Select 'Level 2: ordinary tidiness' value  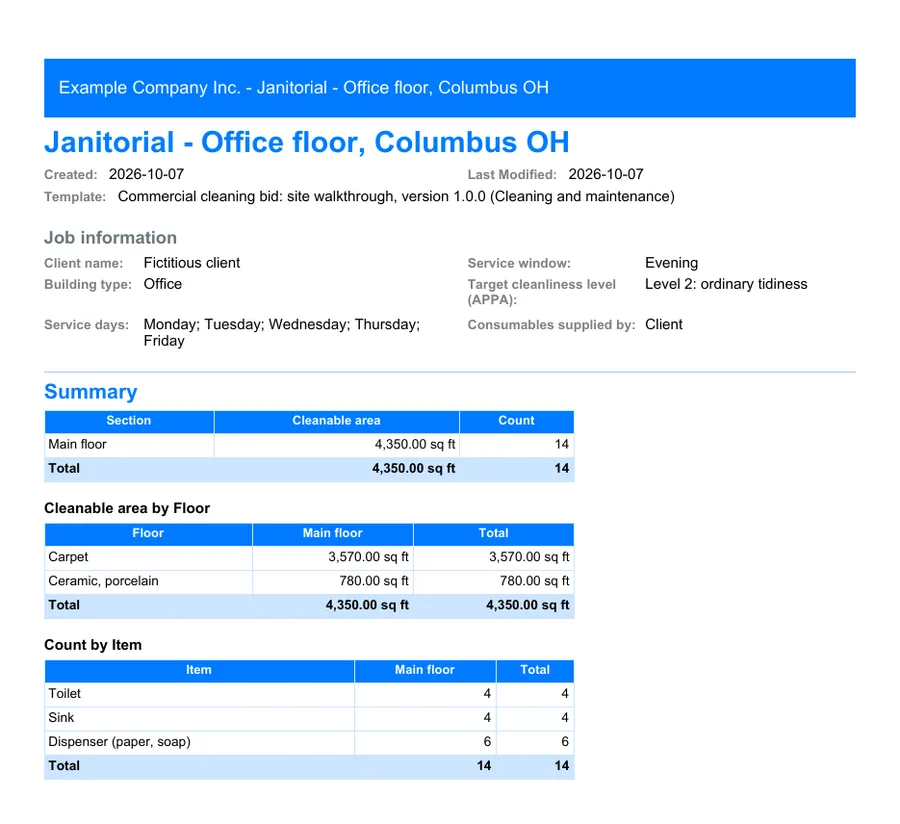[x=726, y=284]
